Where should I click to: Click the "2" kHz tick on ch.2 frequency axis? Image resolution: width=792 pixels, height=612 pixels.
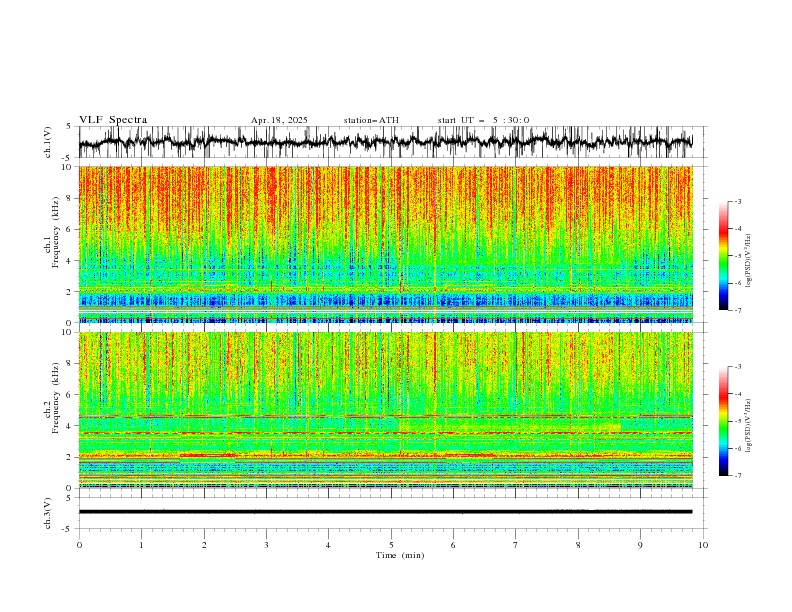point(69,457)
